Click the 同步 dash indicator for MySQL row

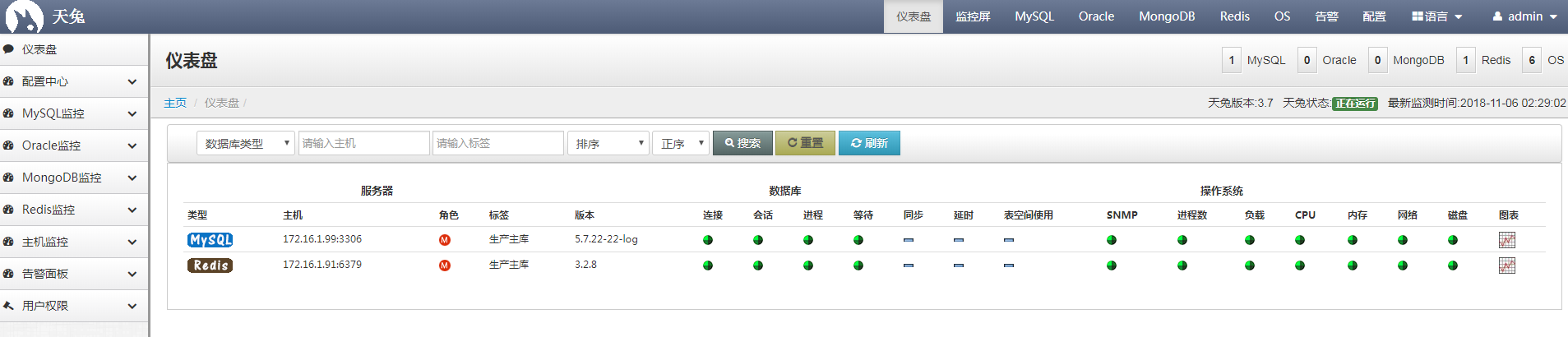(909, 240)
